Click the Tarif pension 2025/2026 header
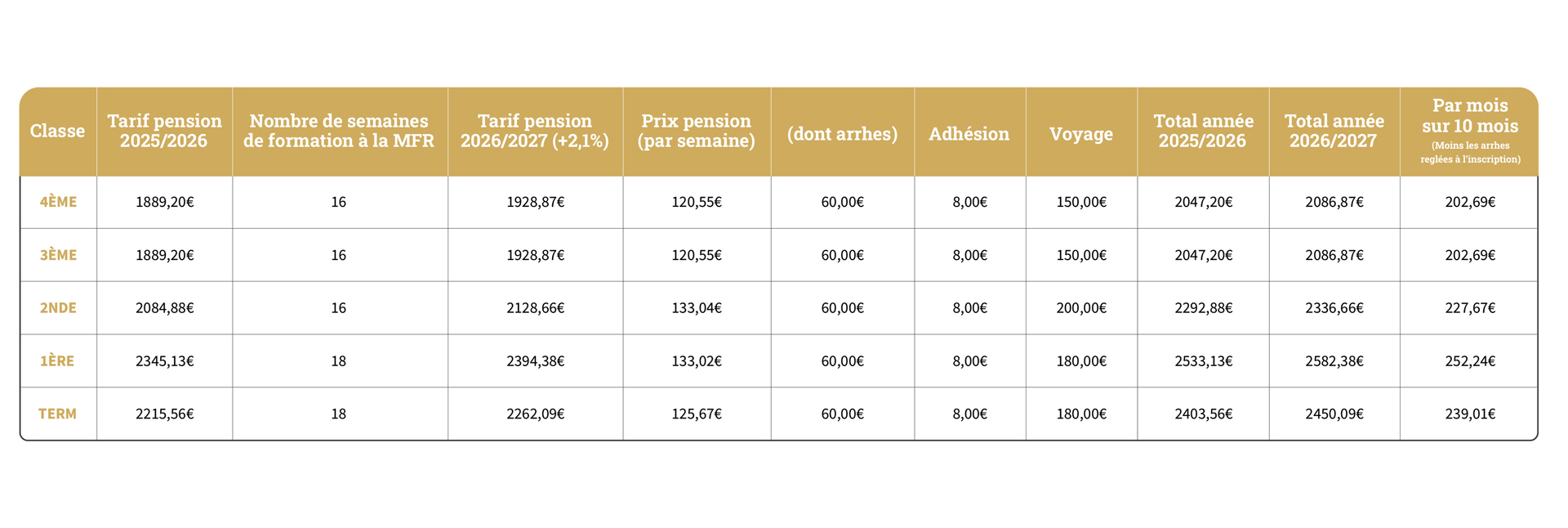This screenshot has width=1568, height=528. (164, 131)
